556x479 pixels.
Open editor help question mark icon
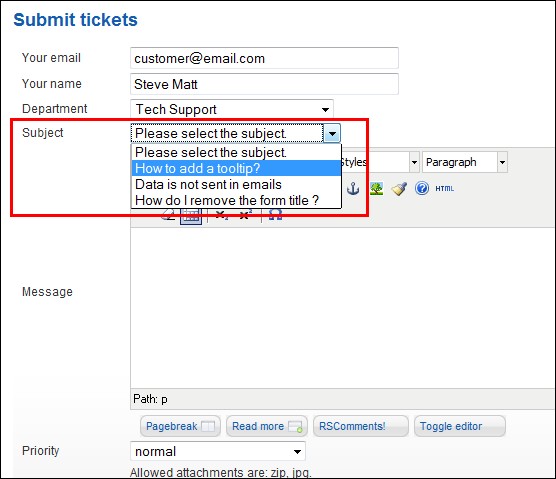422,188
